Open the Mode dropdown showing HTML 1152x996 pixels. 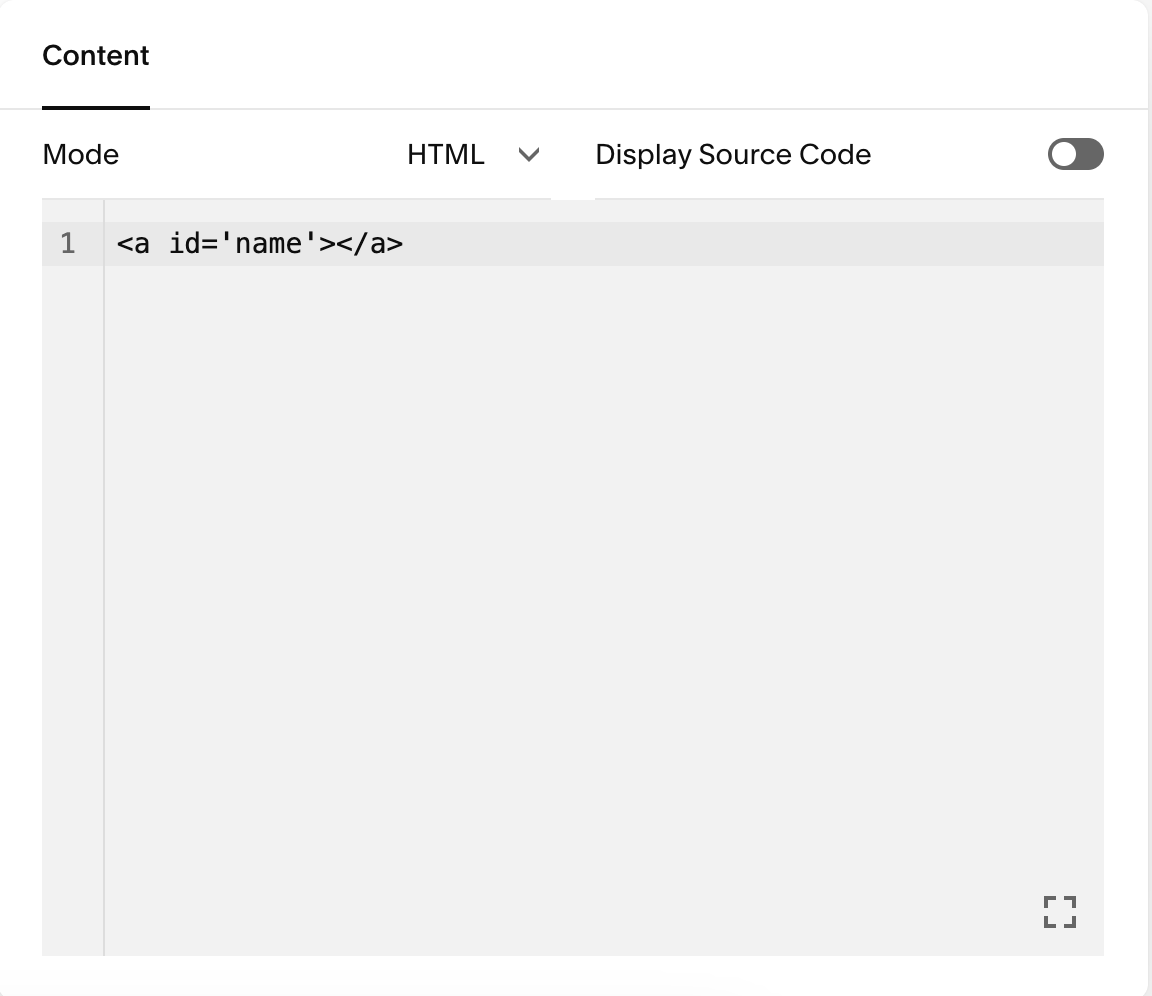[x=470, y=154]
